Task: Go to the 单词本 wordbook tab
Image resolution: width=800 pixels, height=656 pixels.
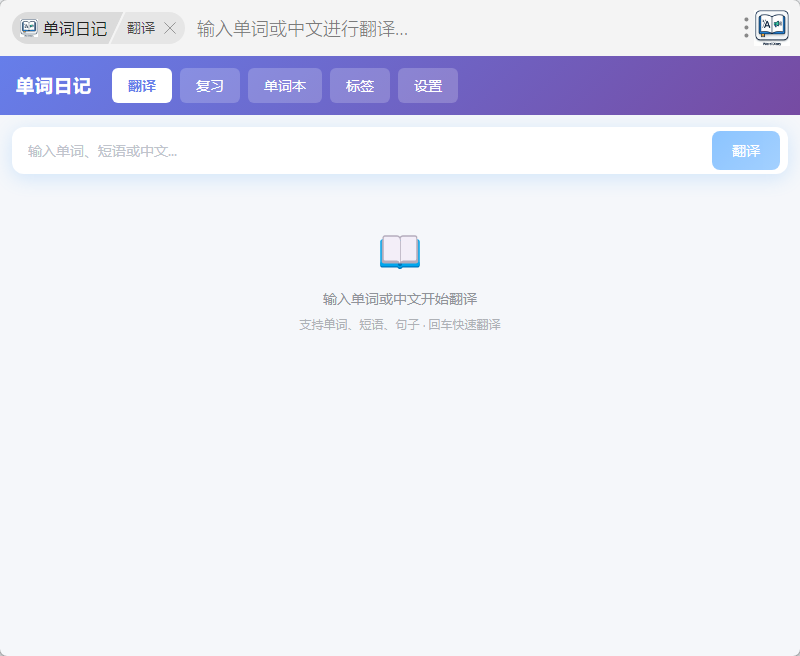Action: tap(285, 86)
